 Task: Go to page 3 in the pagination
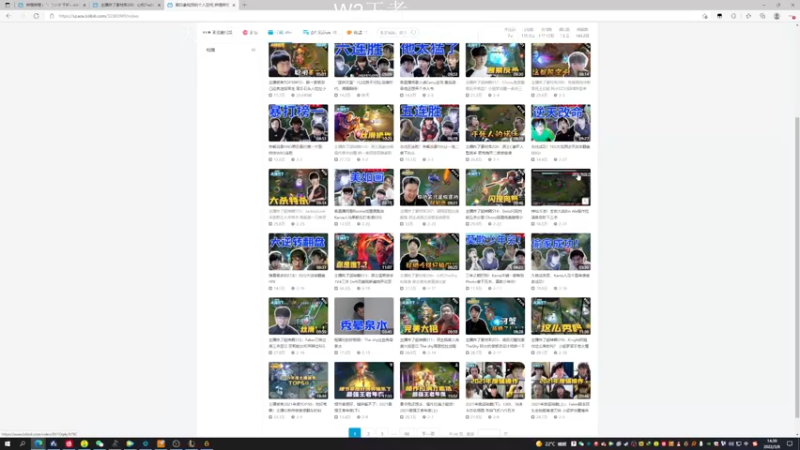click(x=382, y=434)
